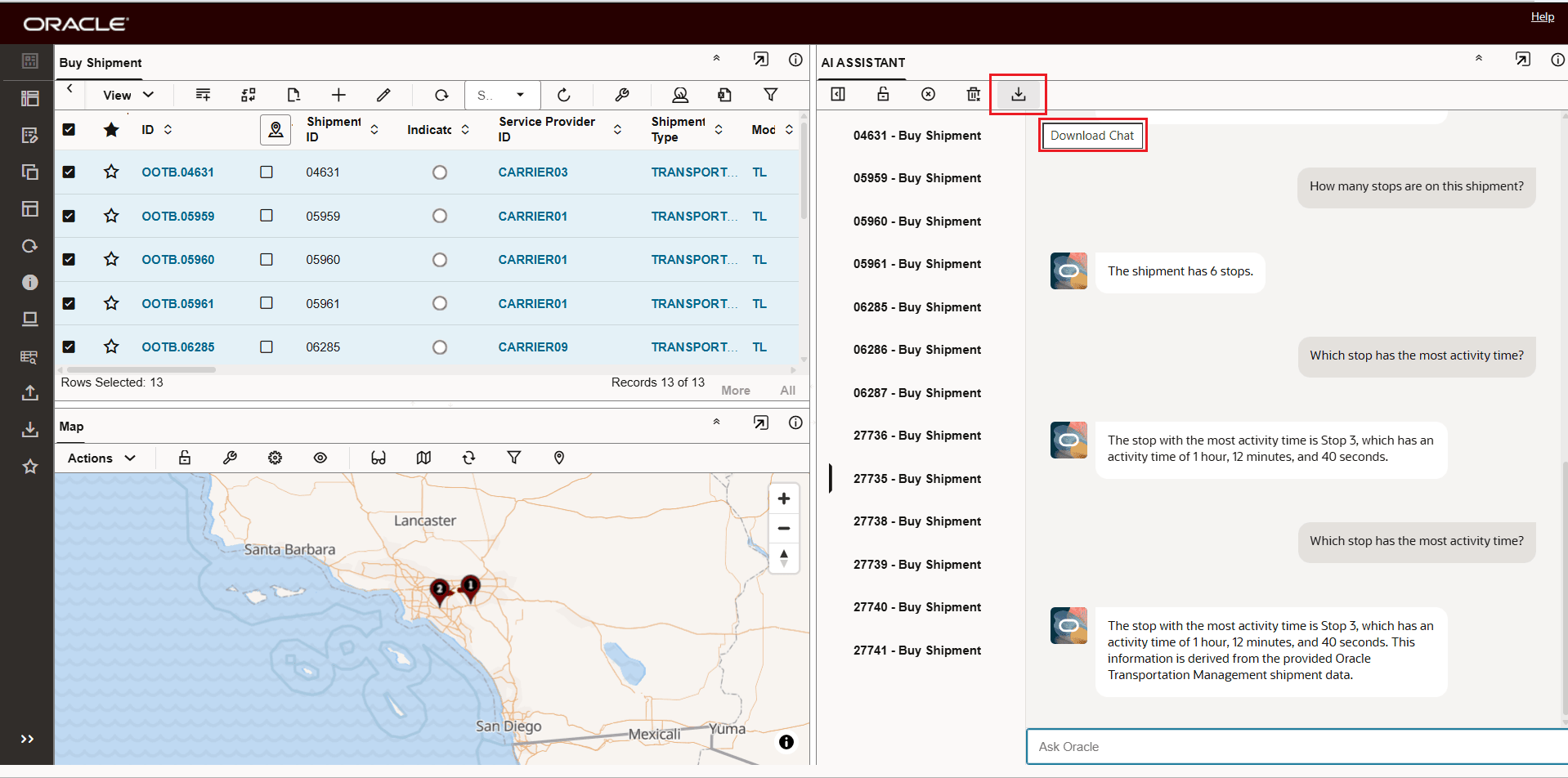Click the new document icon in Buy Shipment toolbar
The height and width of the screenshot is (778, 1568).
[293, 95]
